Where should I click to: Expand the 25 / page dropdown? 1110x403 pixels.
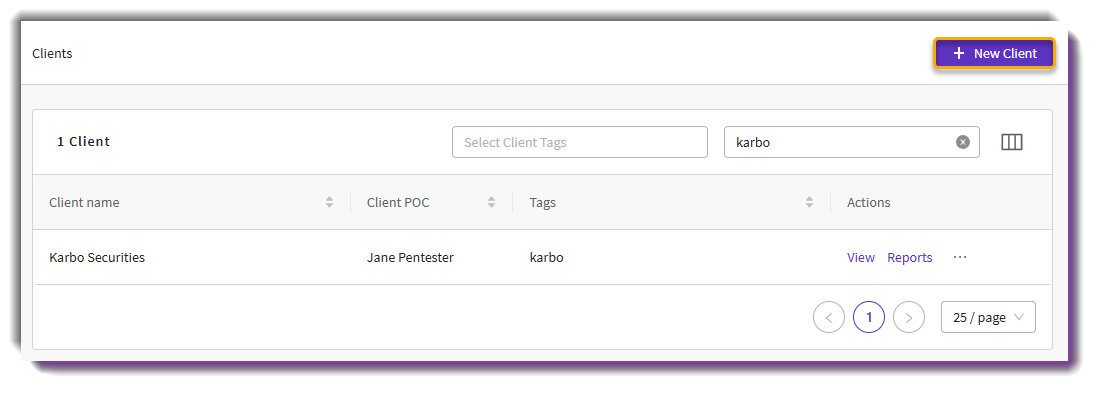(988, 317)
